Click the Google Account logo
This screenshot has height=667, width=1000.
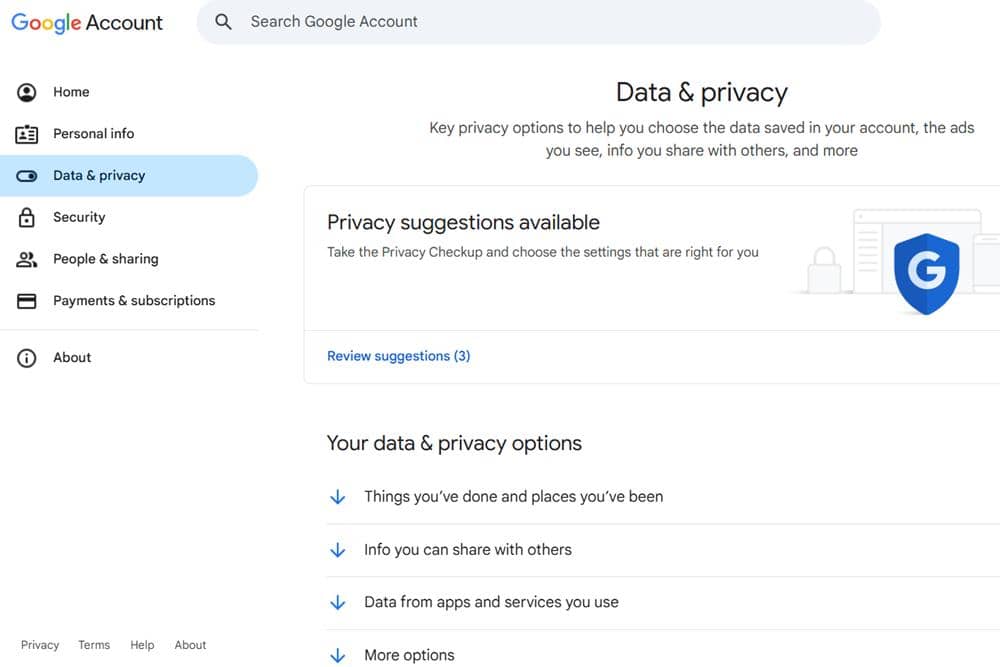(x=87, y=22)
